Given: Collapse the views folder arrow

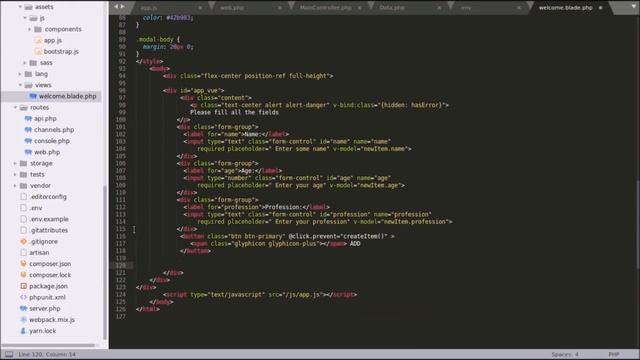Looking at the screenshot, I should 20,85.
